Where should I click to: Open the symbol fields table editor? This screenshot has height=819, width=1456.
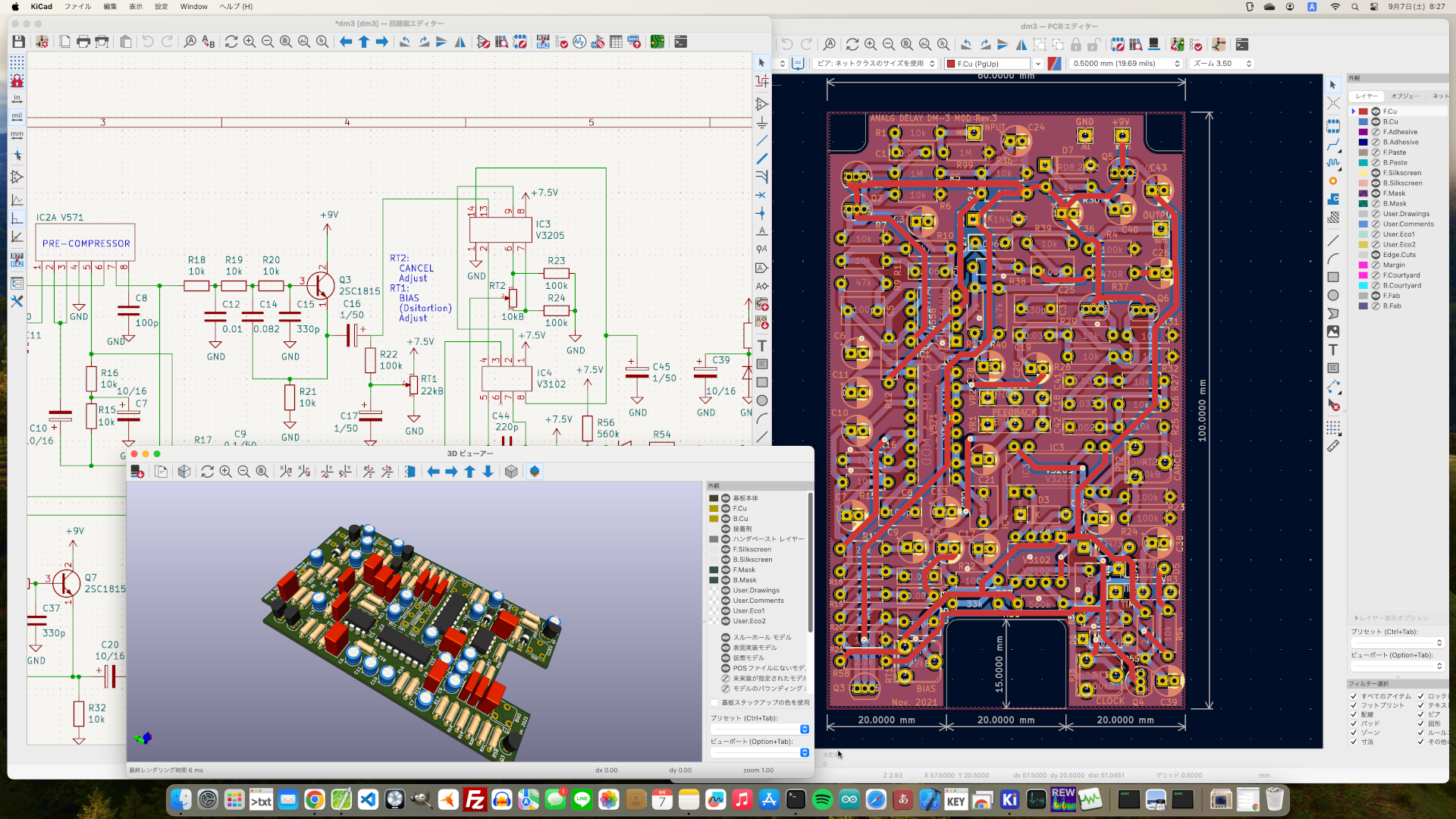click(x=616, y=42)
